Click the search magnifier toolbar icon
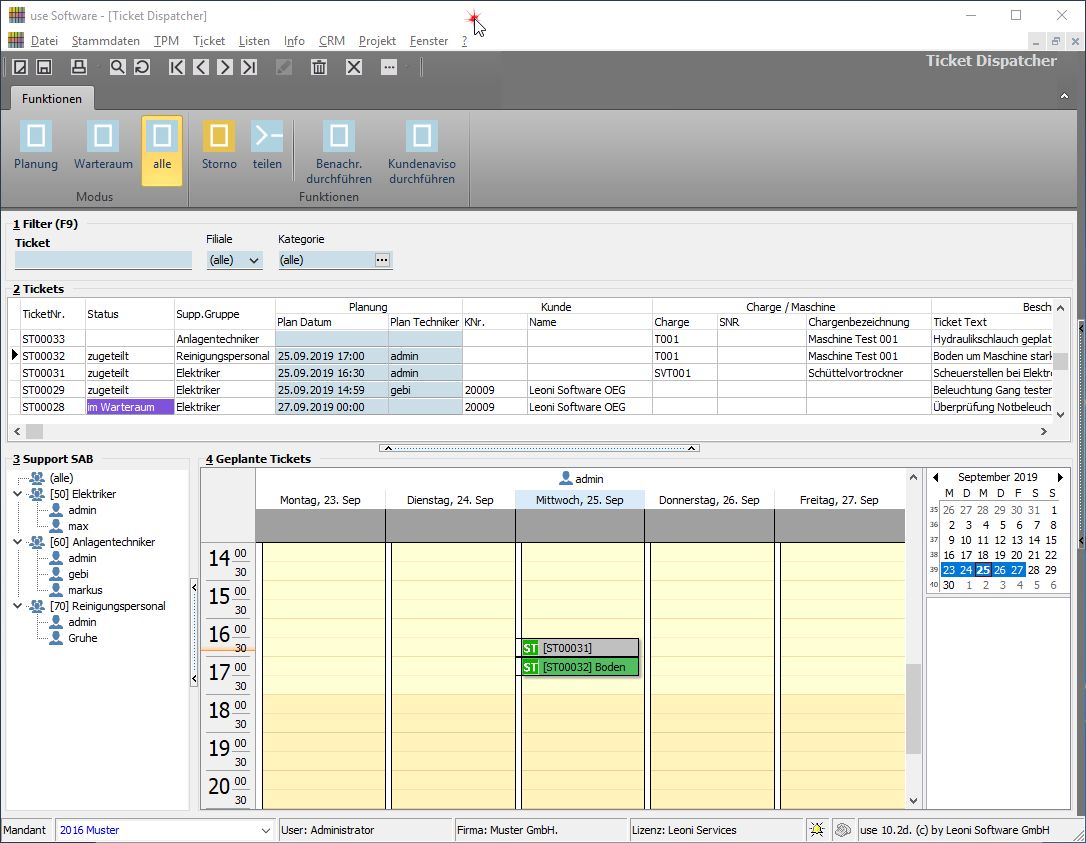 (118, 67)
